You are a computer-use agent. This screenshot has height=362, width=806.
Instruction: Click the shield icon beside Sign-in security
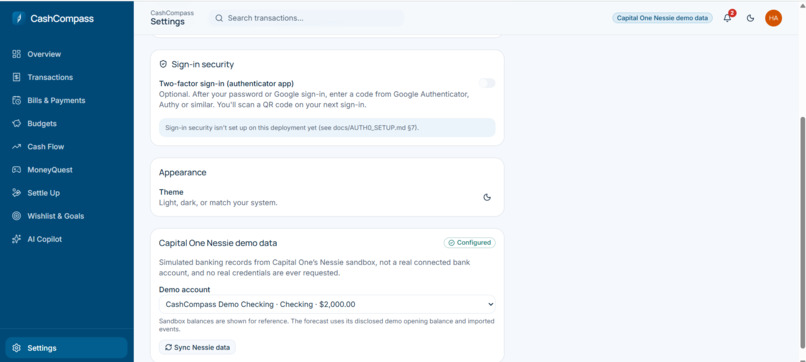tap(163, 64)
